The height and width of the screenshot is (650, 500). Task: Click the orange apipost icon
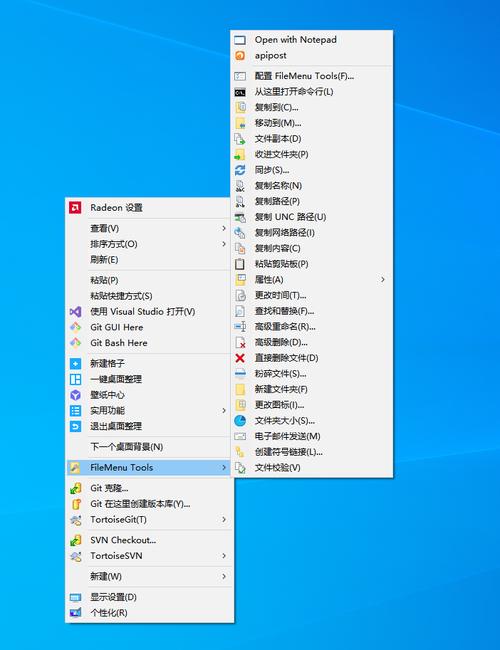pyautogui.click(x=240, y=56)
